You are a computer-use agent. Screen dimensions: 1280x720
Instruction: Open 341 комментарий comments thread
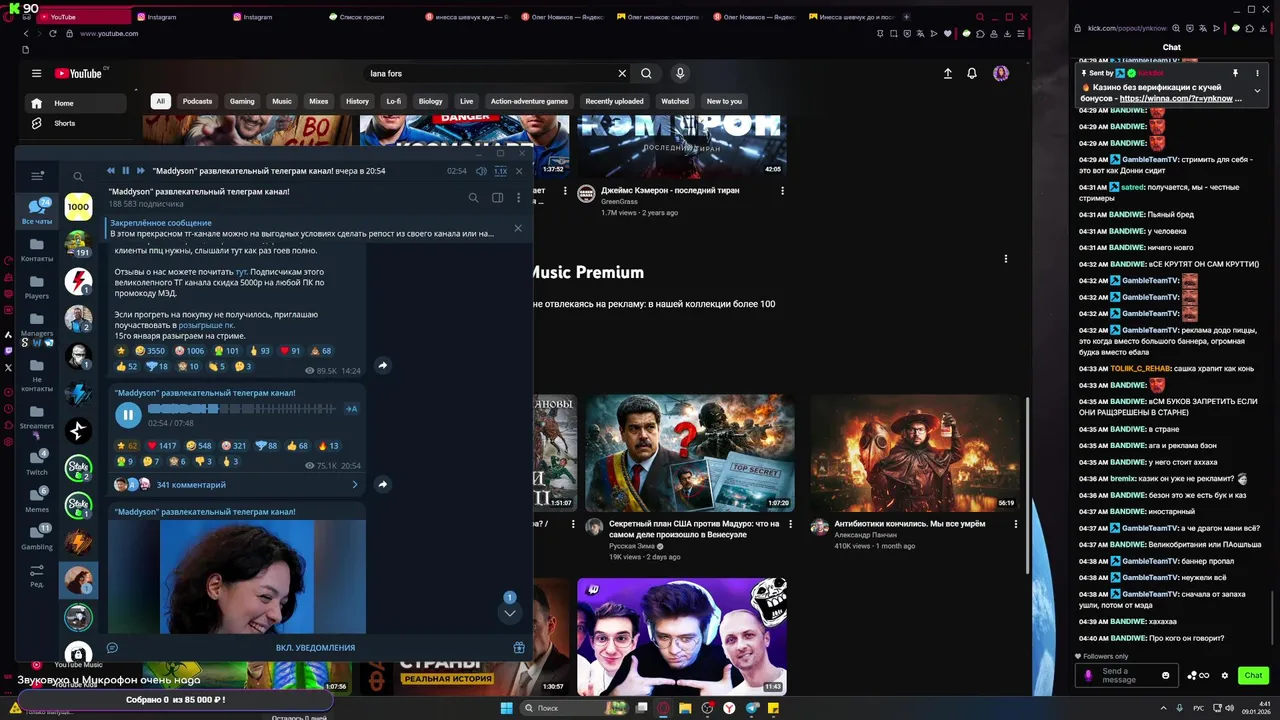[236, 484]
